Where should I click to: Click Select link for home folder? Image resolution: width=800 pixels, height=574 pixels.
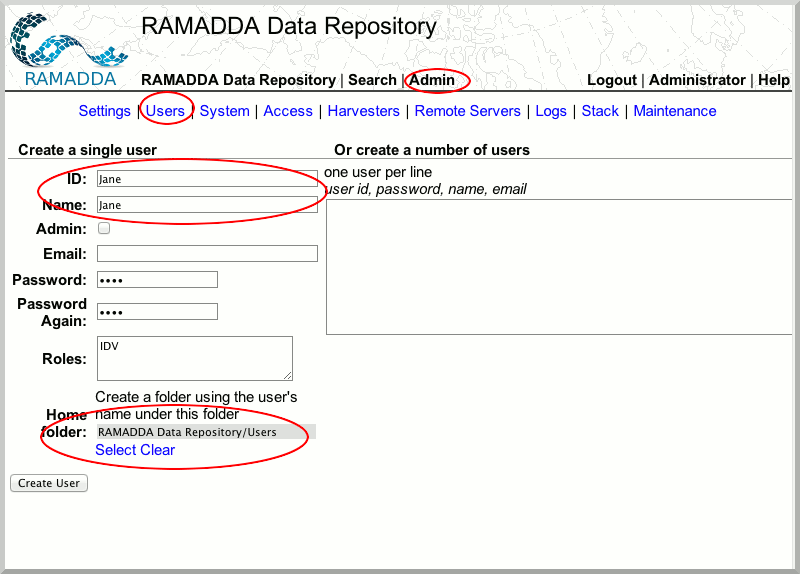click(x=115, y=450)
